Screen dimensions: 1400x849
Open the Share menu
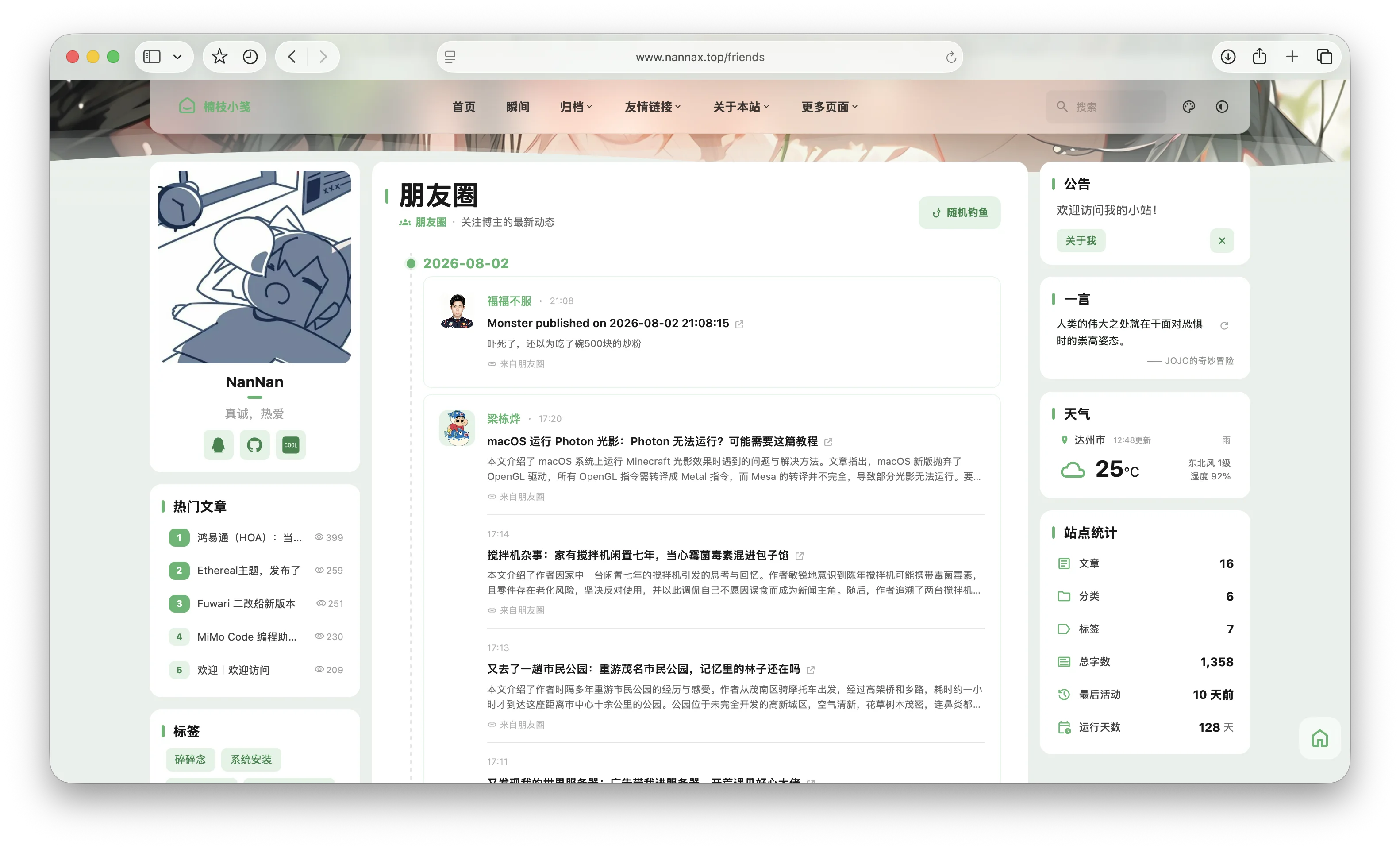1260,56
